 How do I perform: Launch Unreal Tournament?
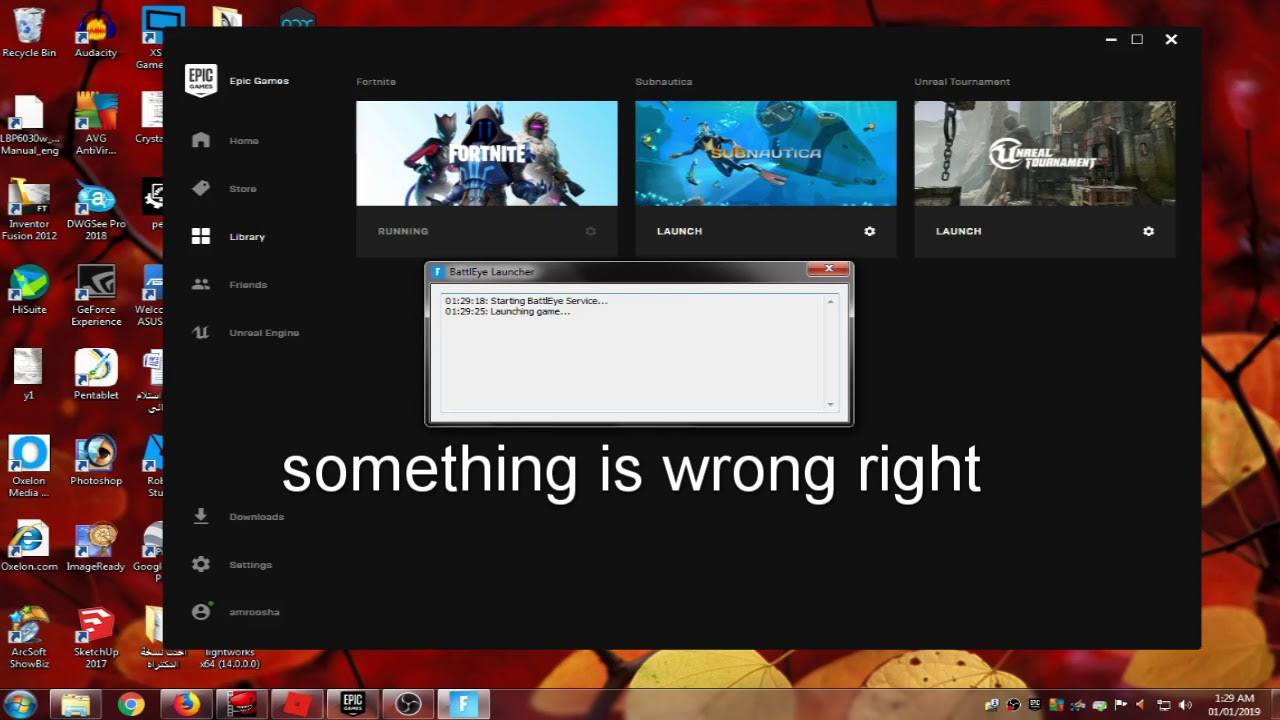click(958, 231)
